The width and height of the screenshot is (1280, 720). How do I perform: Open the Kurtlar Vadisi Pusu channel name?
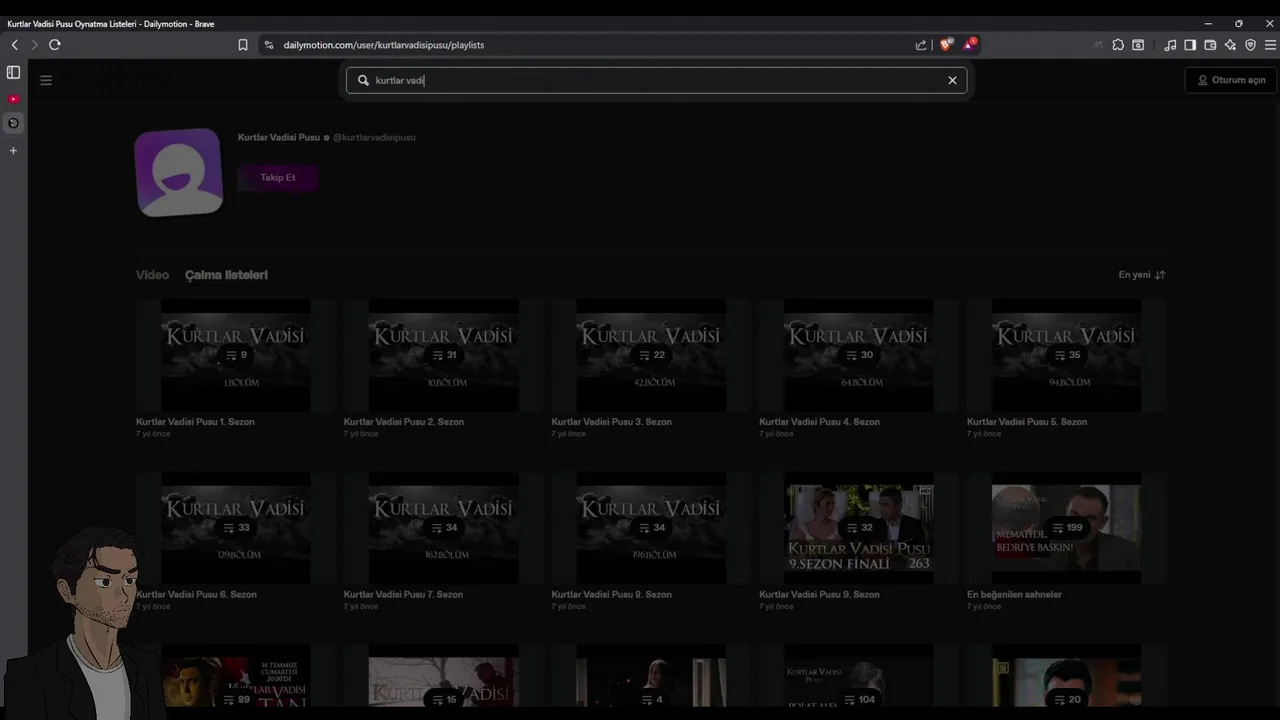279,137
